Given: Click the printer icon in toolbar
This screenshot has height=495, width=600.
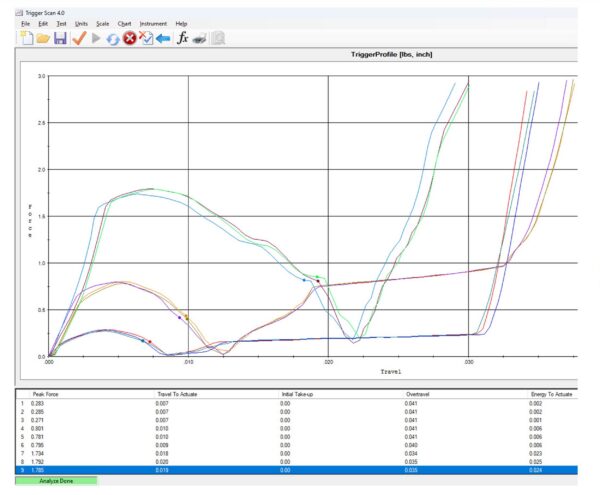Looking at the screenshot, I should tap(200, 38).
